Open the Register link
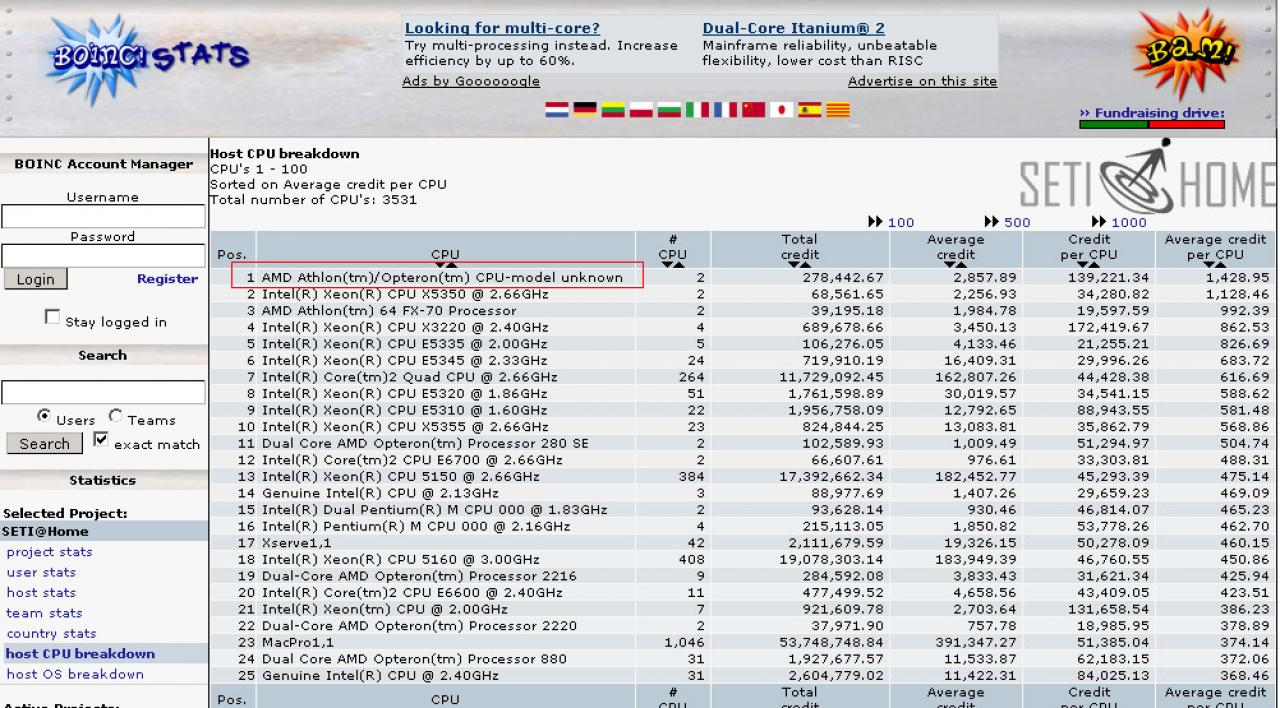Viewport: 1280px width, 708px height. click(167, 279)
